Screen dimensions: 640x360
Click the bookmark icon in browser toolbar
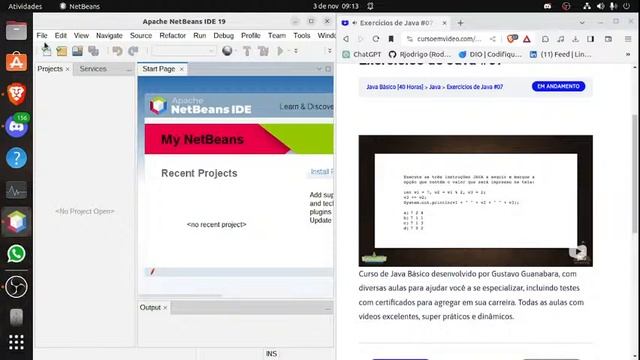(x=391, y=39)
